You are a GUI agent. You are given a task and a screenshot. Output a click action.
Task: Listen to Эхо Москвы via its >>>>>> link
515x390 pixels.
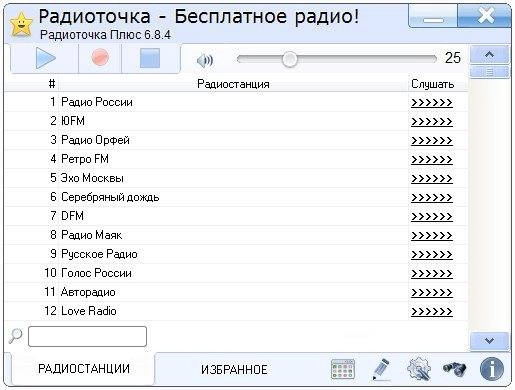[432, 178]
